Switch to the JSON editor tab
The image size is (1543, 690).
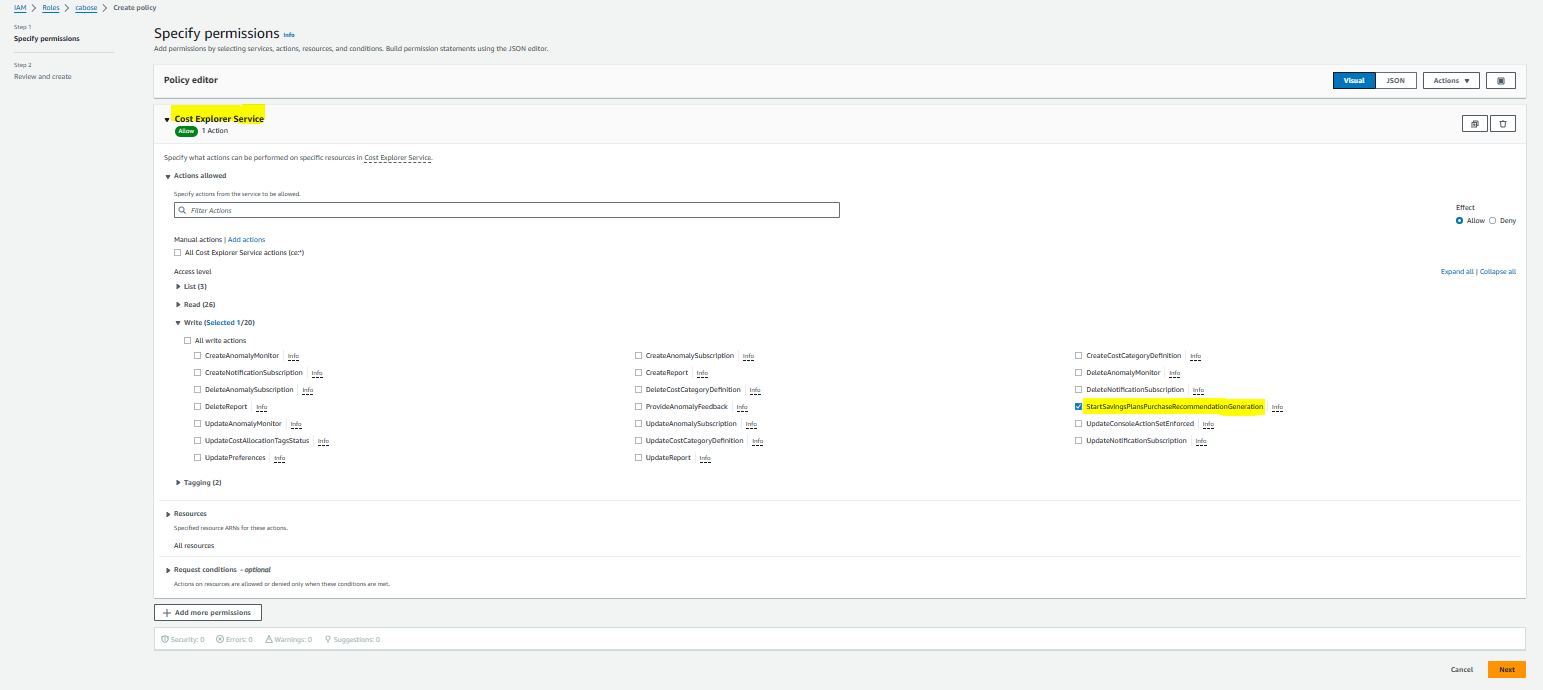[x=1395, y=81]
